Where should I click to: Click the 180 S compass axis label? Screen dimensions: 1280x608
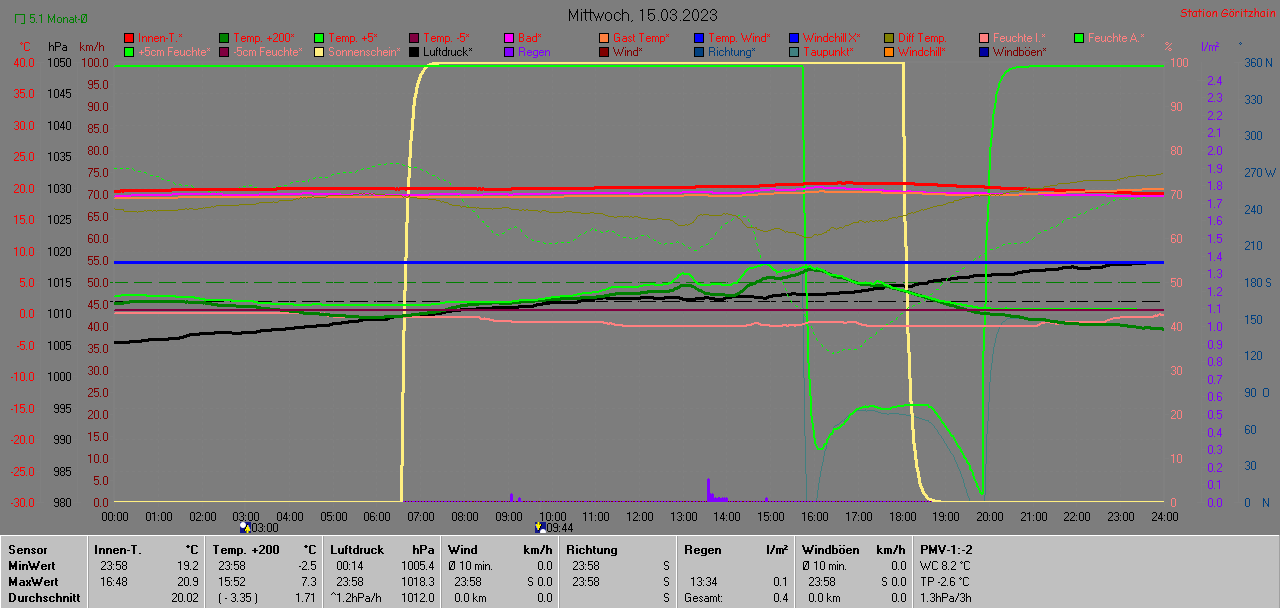pyautogui.click(x=1257, y=282)
